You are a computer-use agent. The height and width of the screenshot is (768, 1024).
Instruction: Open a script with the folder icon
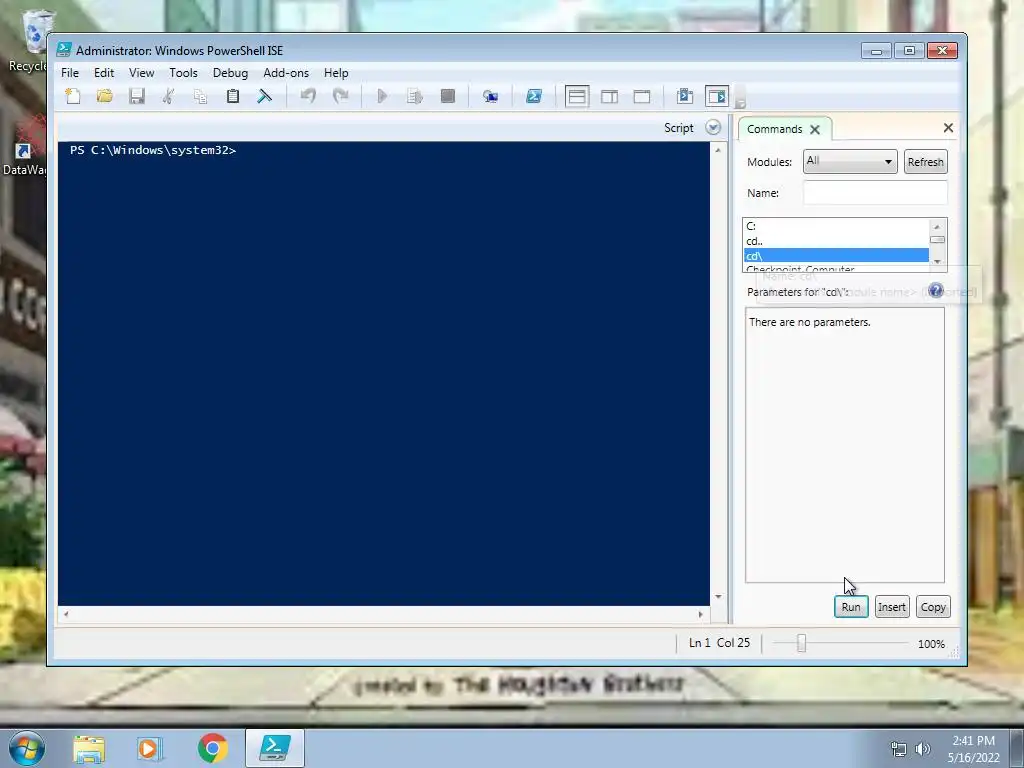tap(104, 97)
